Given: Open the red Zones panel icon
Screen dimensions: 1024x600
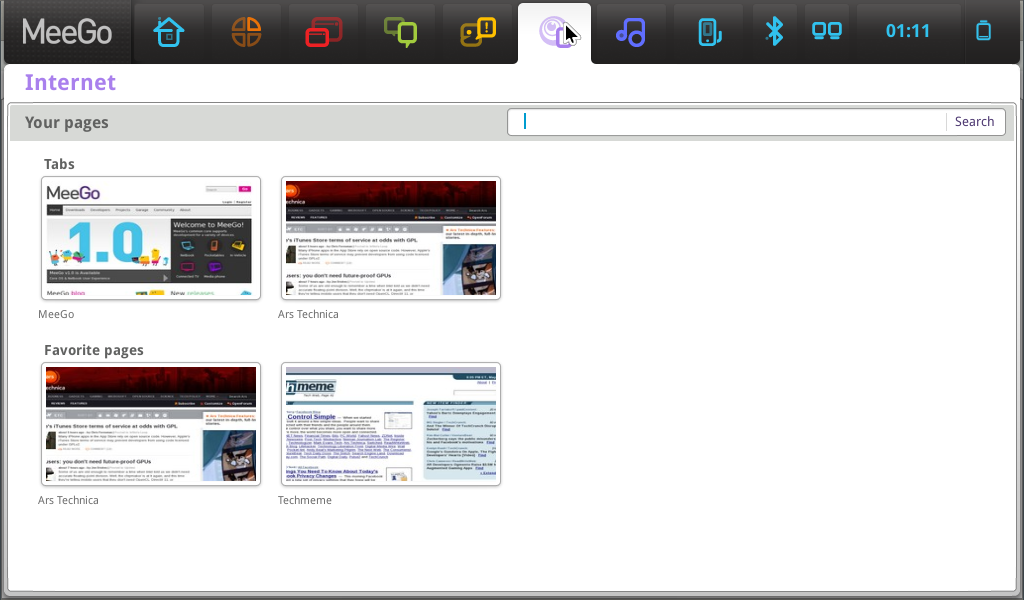Looking at the screenshot, I should click(x=323, y=31).
